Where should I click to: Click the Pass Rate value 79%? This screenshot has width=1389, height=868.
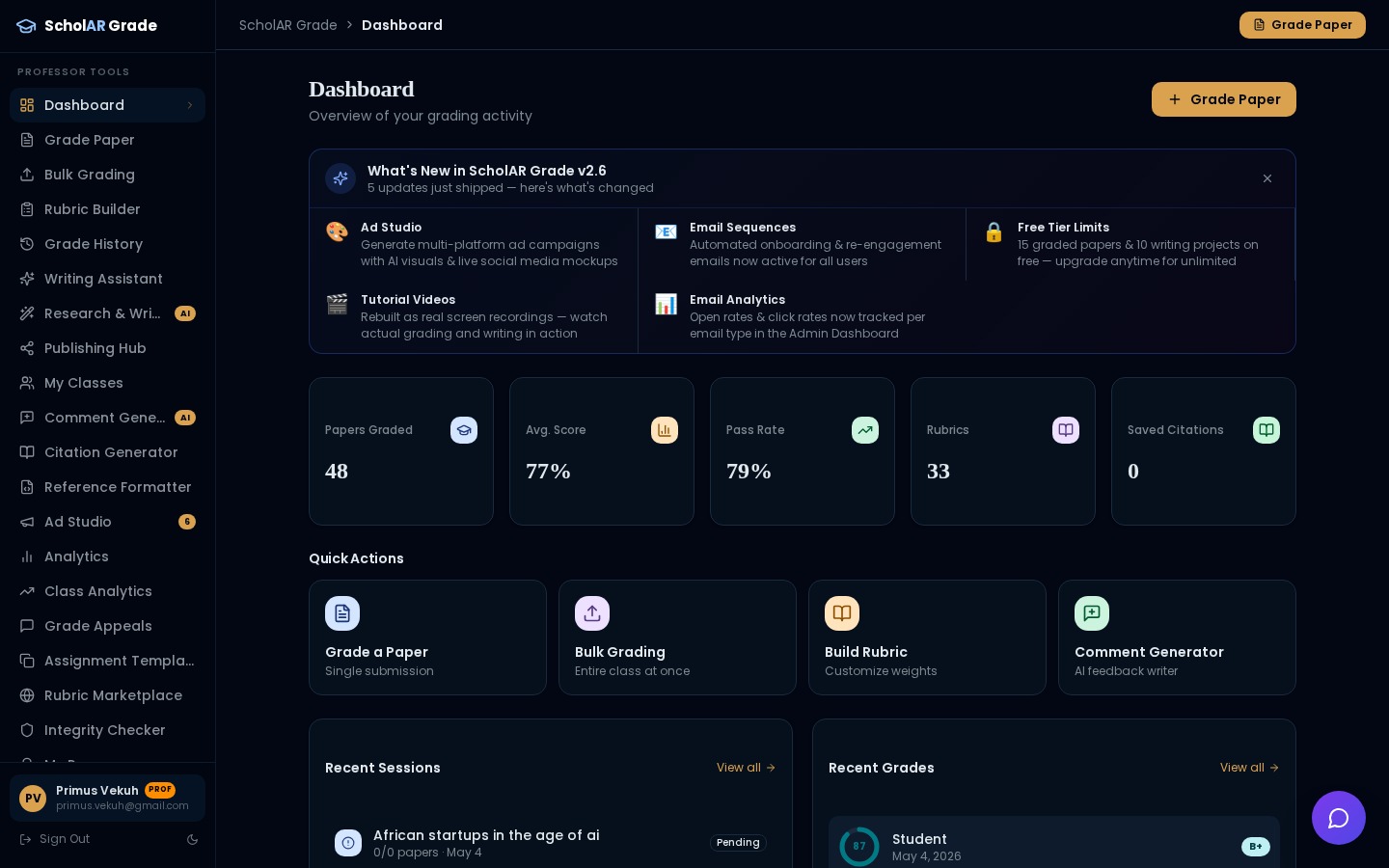749,472
